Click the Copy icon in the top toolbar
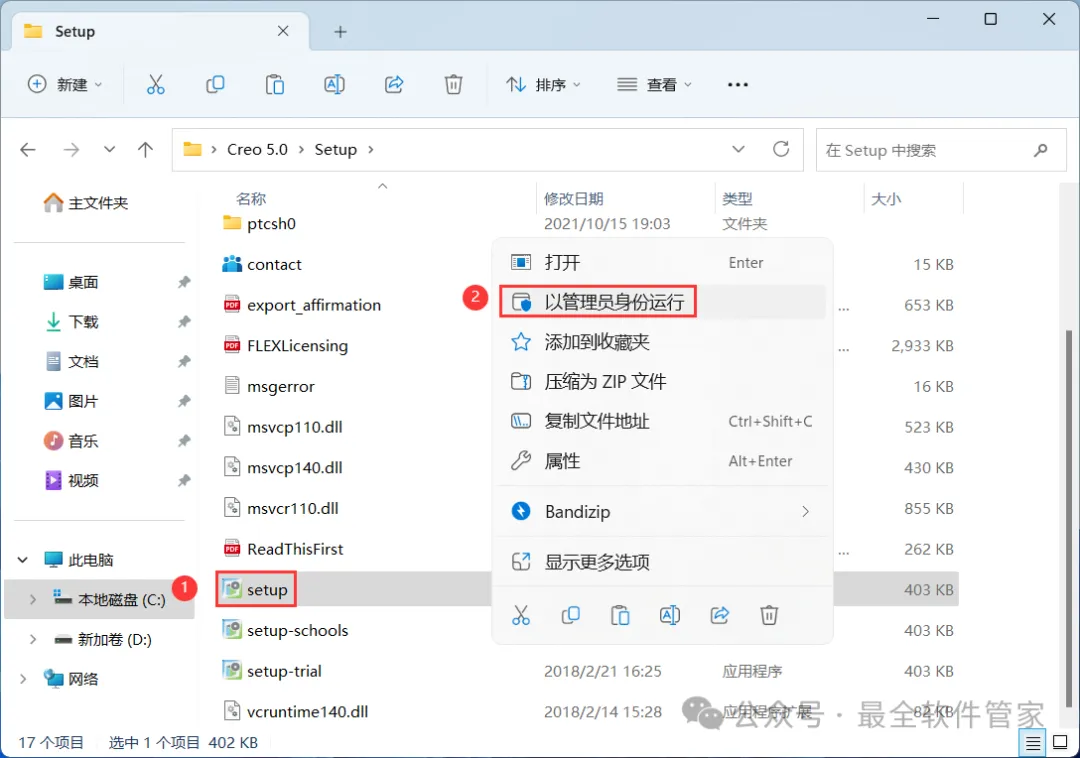1080x758 pixels. [215, 85]
